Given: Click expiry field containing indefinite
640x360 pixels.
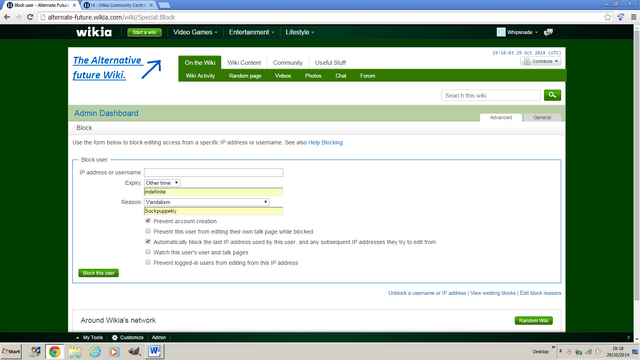Looking at the screenshot, I should point(213,192).
